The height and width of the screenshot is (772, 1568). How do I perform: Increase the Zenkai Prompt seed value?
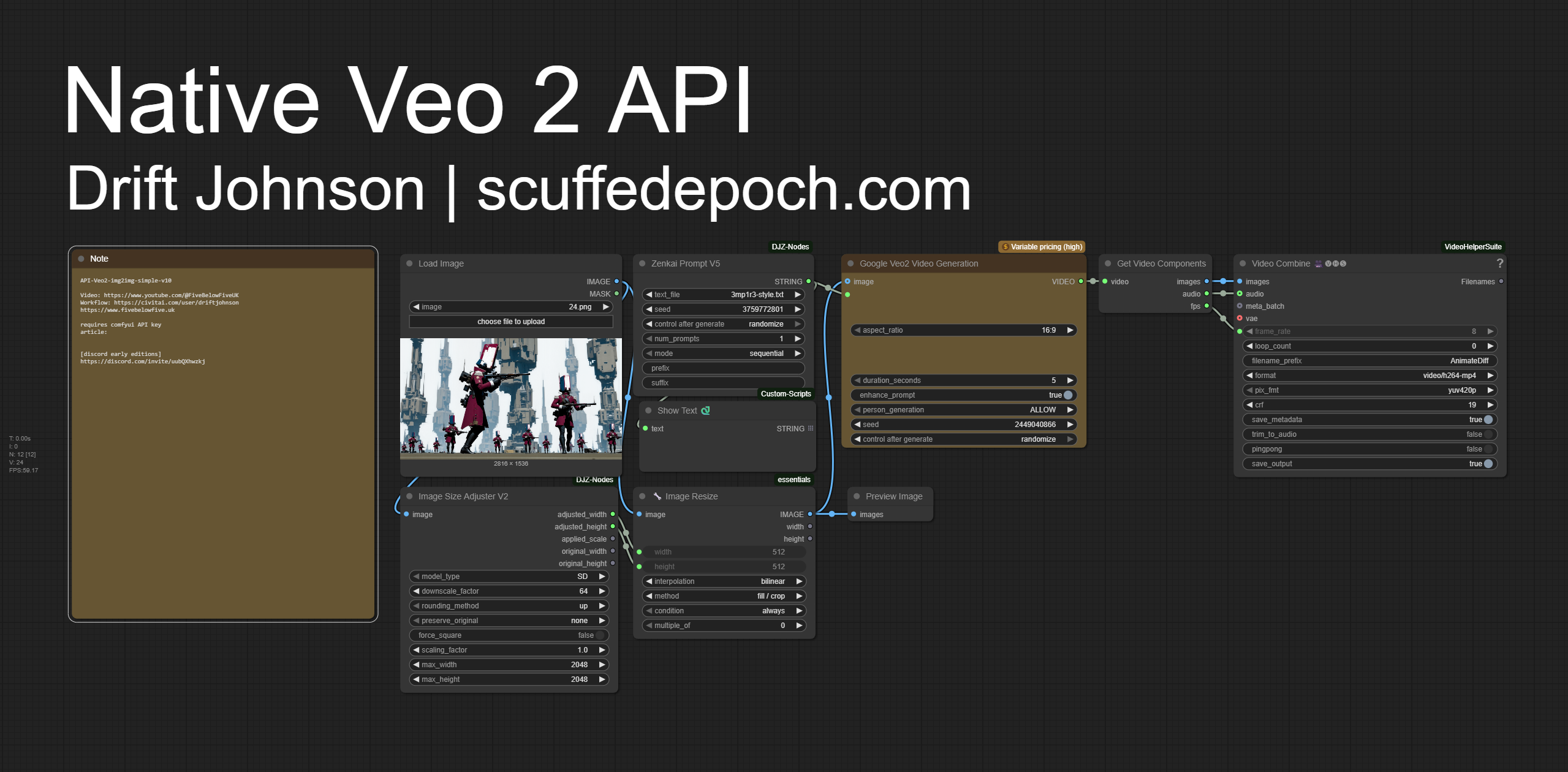coord(798,309)
